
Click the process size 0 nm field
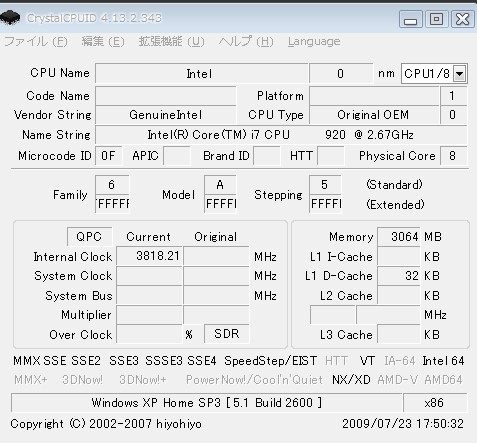pyautogui.click(x=341, y=73)
